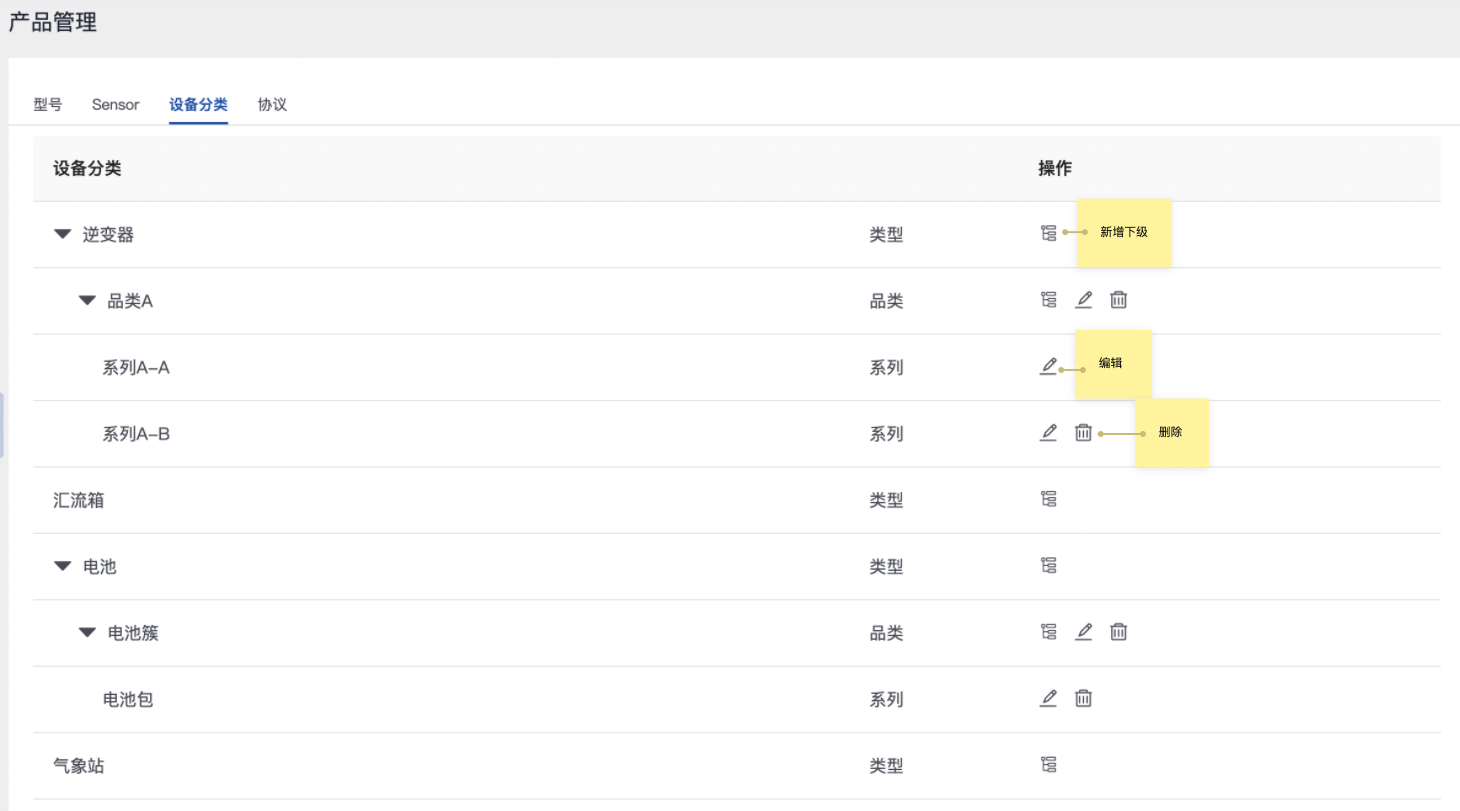Collapse the 品类A node arrow
The image size is (1460, 811).
pyautogui.click(x=87, y=300)
